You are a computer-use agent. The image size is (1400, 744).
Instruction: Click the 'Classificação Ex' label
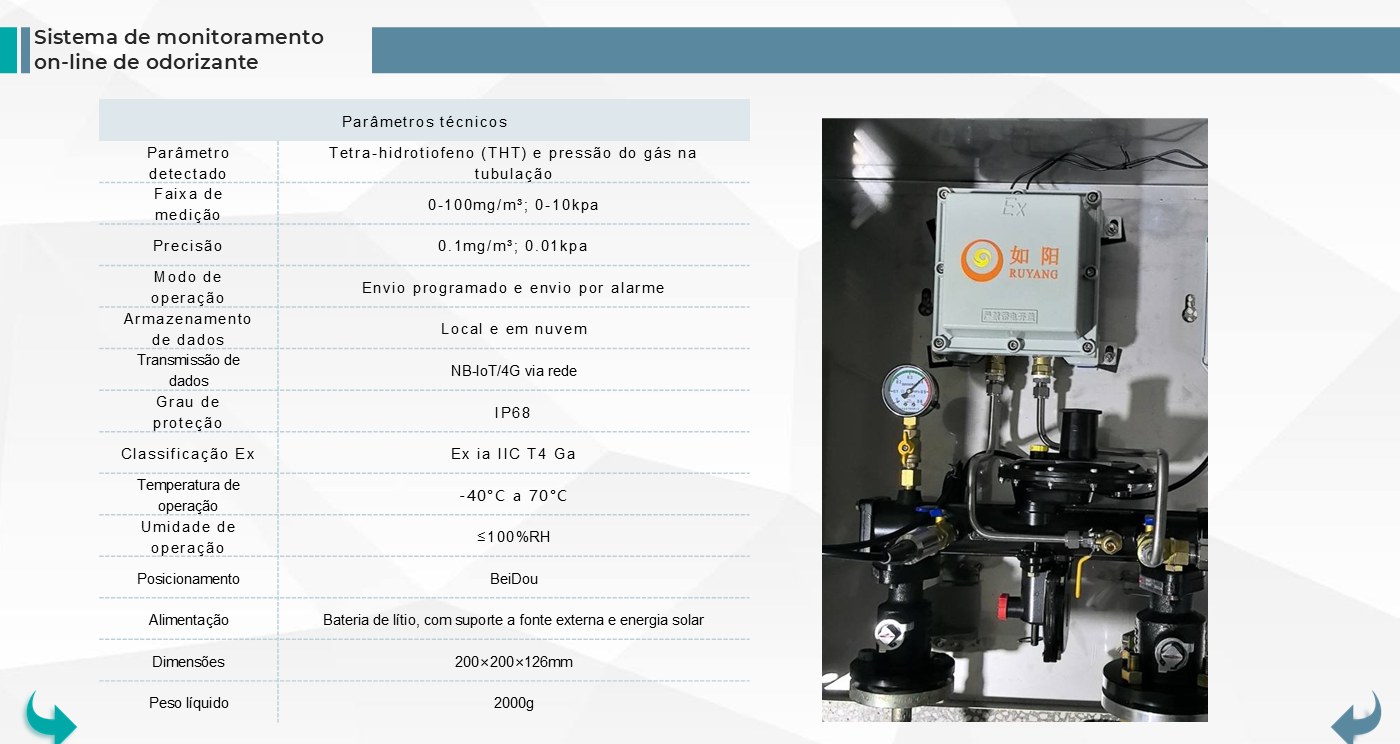[188, 454]
